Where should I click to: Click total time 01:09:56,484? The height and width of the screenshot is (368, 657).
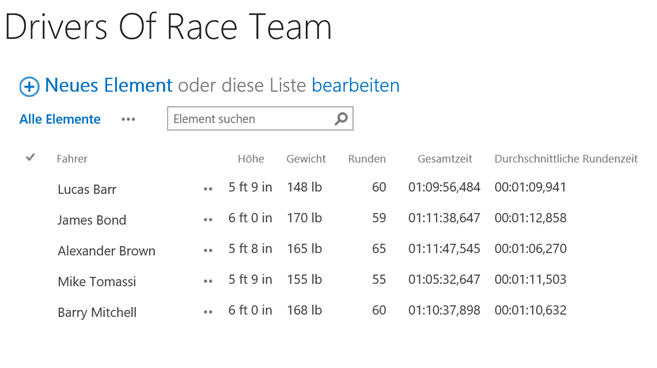click(444, 187)
